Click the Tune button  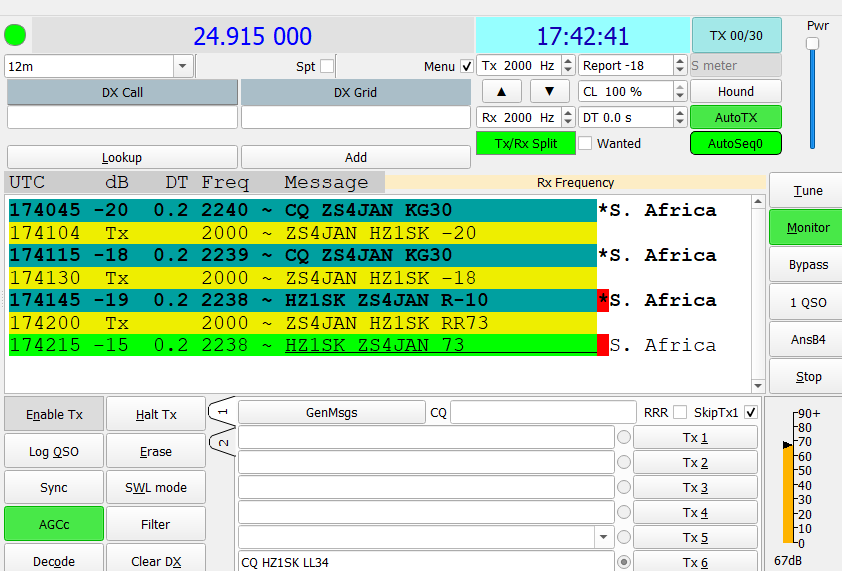[x=808, y=191]
